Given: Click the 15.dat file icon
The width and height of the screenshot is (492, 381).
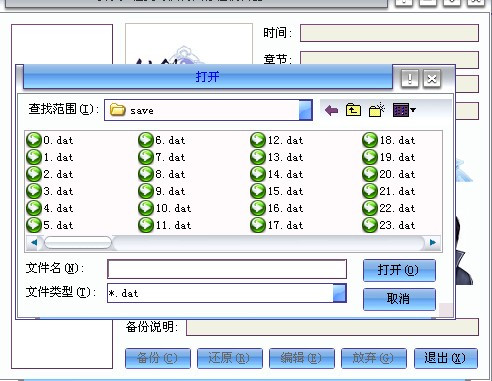Looking at the screenshot, I should [258, 191].
